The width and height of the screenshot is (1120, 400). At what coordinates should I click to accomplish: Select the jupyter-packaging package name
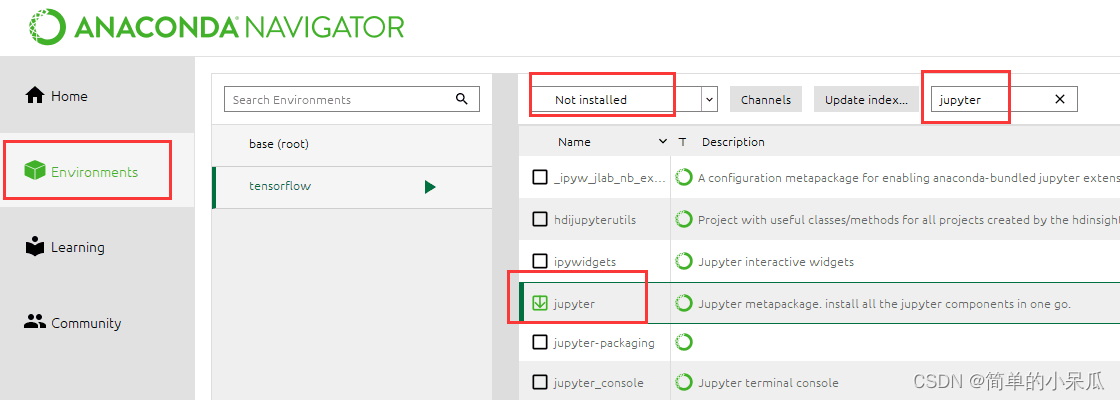click(x=604, y=343)
